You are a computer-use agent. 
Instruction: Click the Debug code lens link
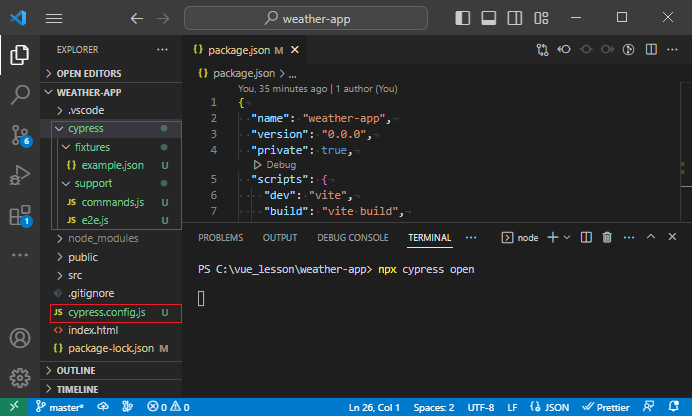point(275,165)
